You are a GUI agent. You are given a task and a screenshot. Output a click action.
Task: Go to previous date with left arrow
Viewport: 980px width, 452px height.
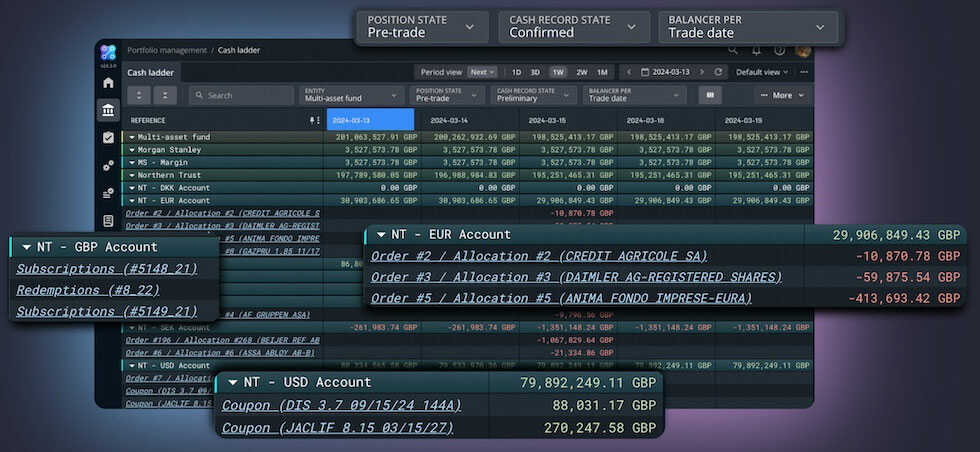(x=629, y=72)
